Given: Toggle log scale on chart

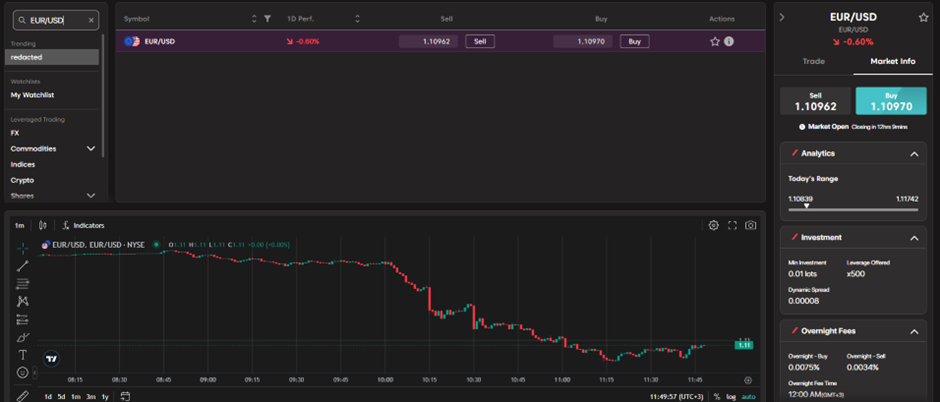Looking at the screenshot, I should pos(730,396).
